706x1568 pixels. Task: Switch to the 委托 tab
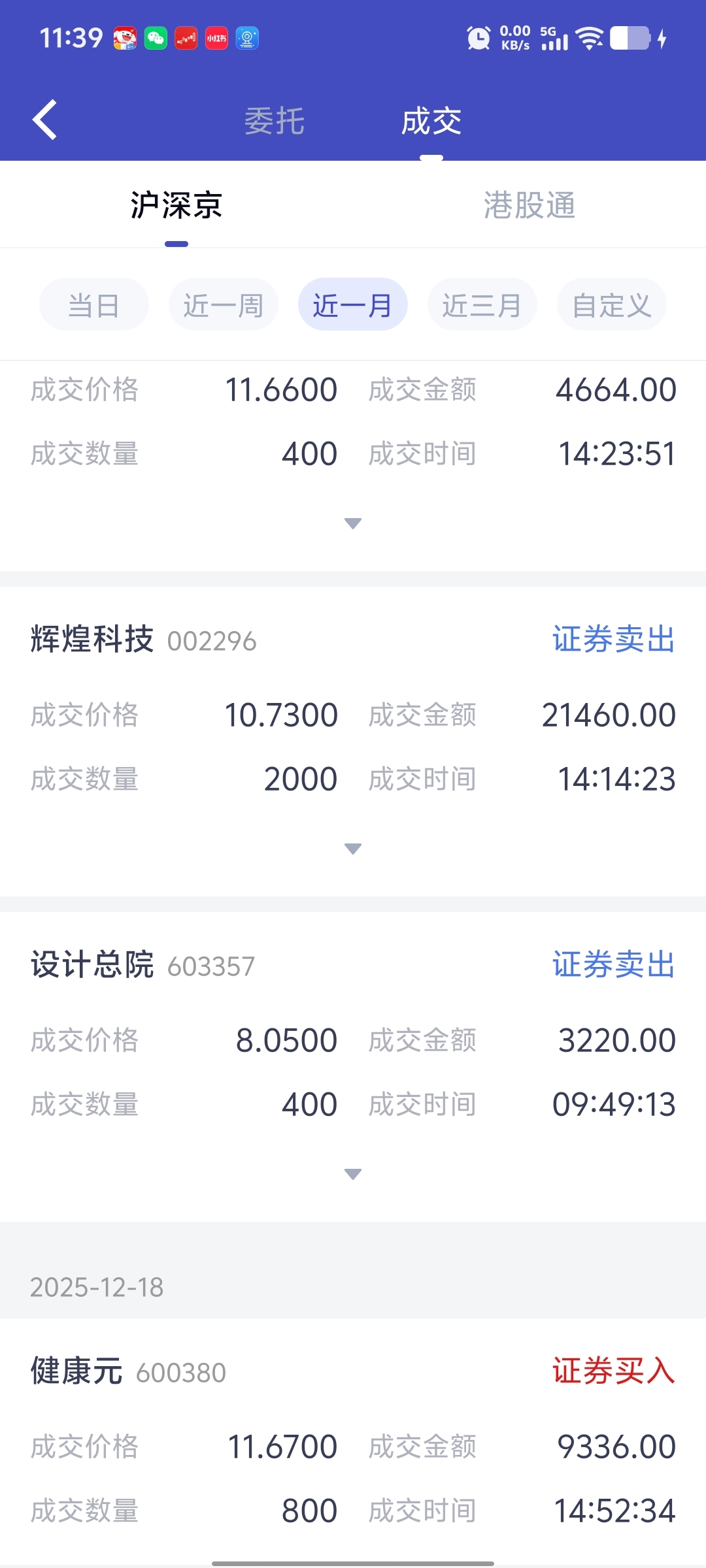click(x=275, y=122)
